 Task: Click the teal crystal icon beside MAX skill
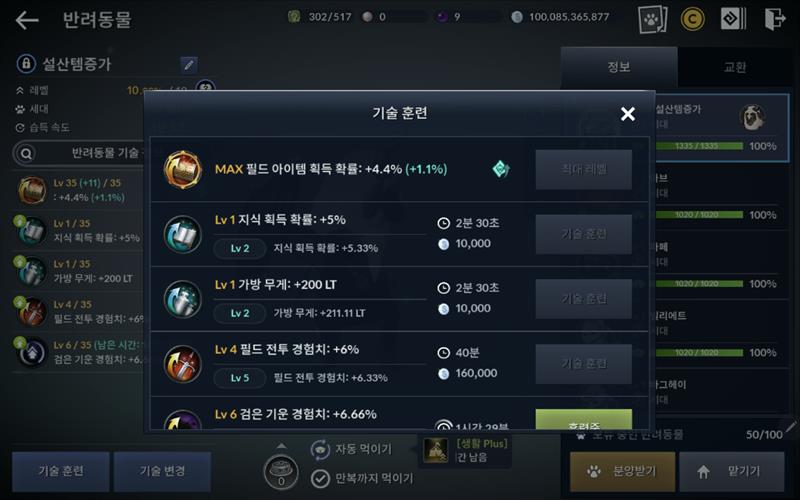click(x=501, y=169)
